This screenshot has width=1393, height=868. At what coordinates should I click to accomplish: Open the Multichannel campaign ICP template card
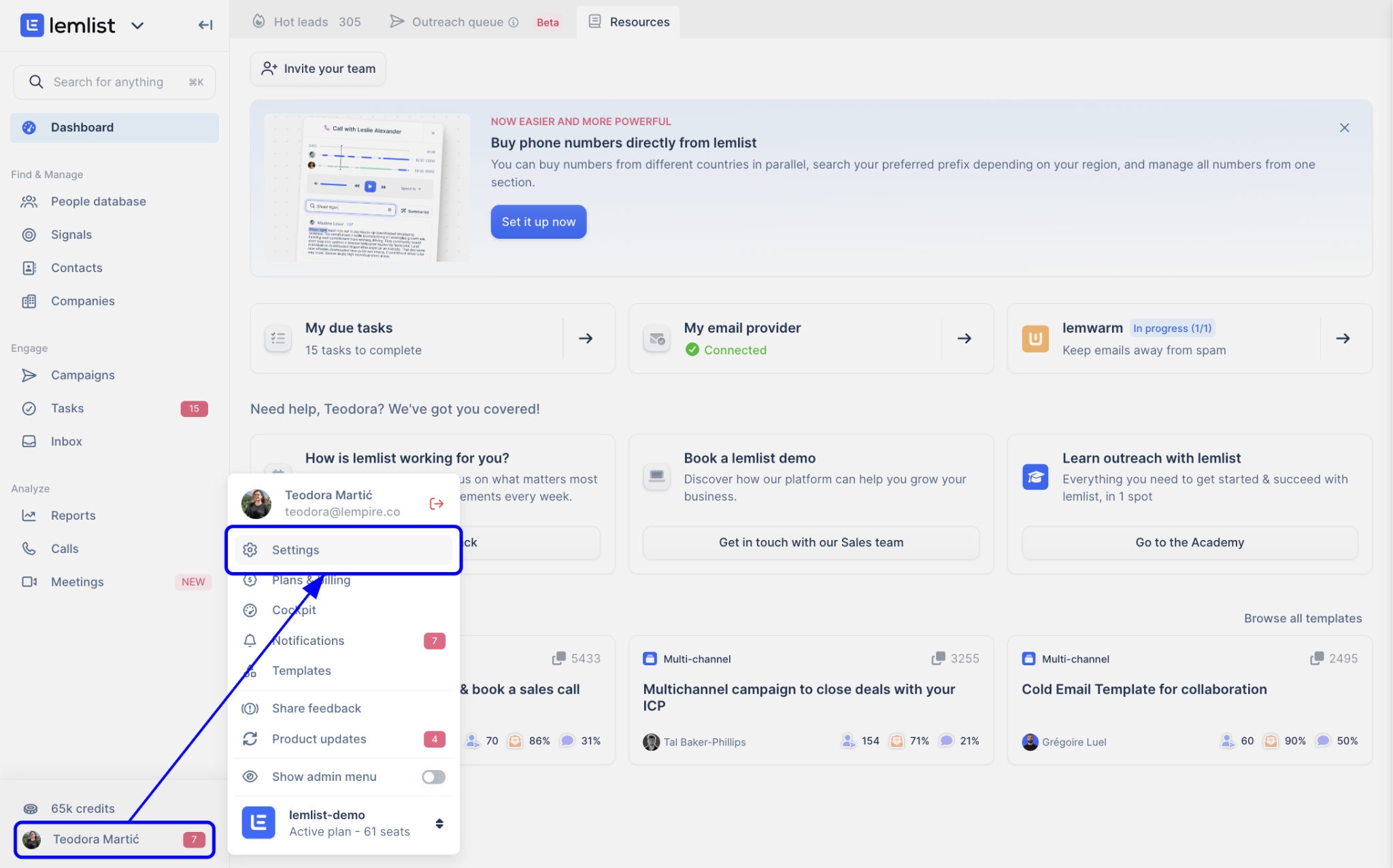(811, 700)
